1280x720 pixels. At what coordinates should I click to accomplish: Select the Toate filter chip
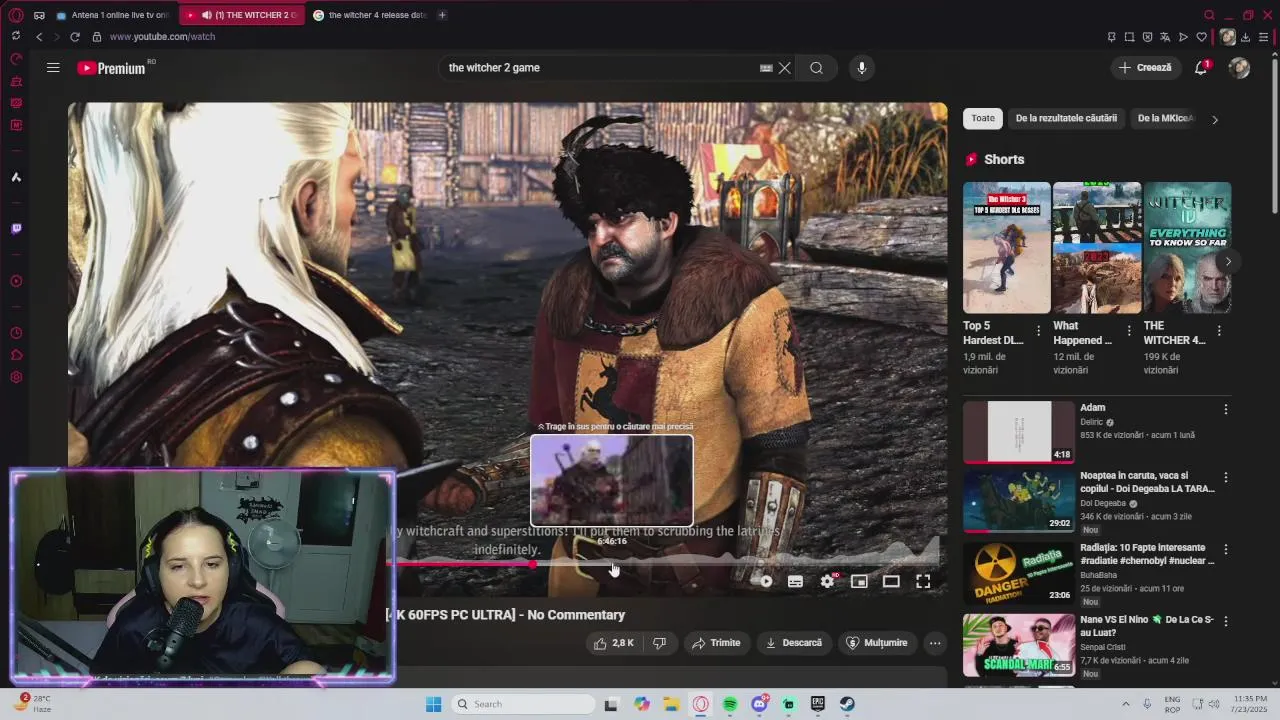[x=983, y=118]
